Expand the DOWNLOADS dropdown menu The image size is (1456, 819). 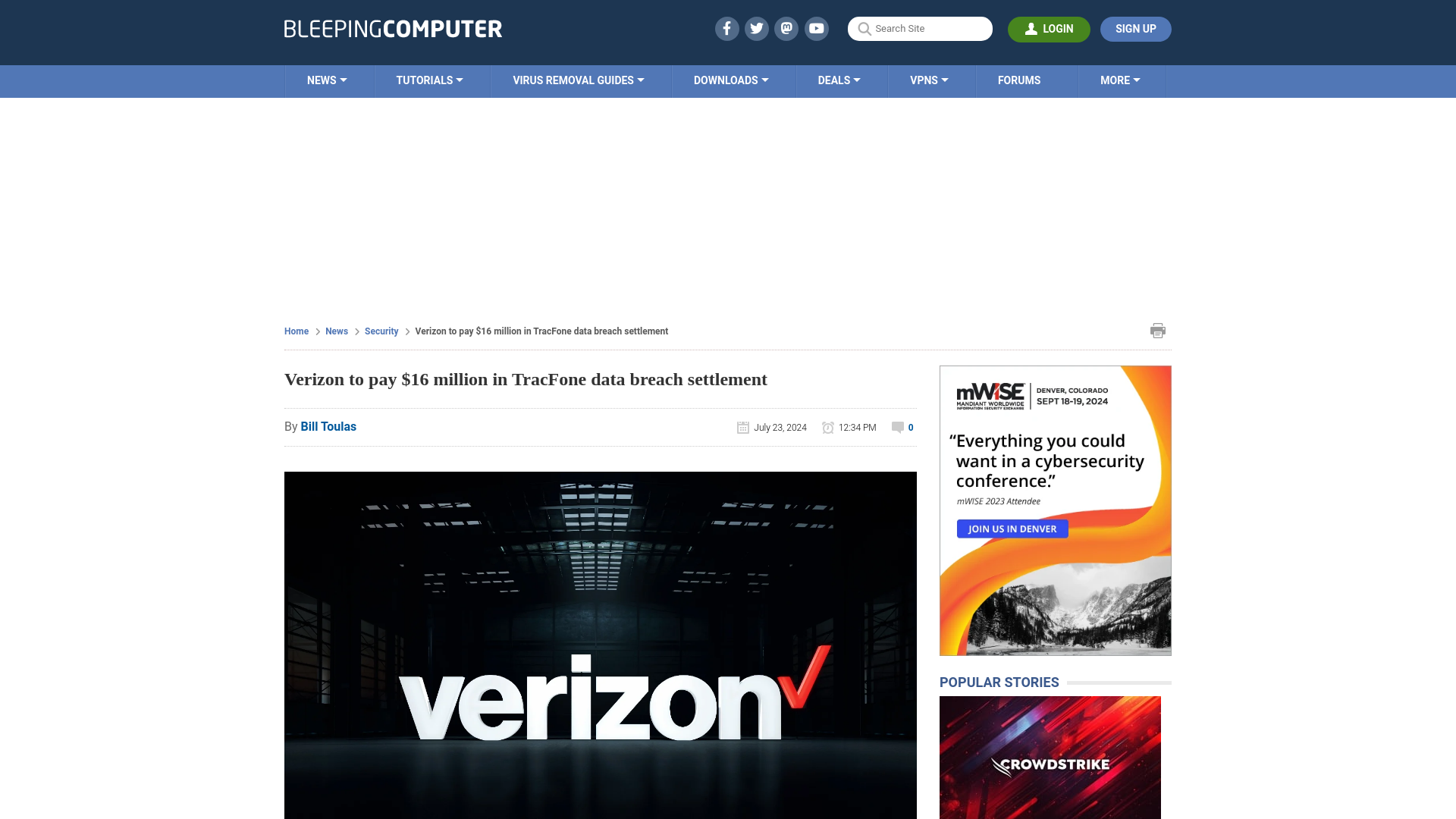[x=730, y=80]
